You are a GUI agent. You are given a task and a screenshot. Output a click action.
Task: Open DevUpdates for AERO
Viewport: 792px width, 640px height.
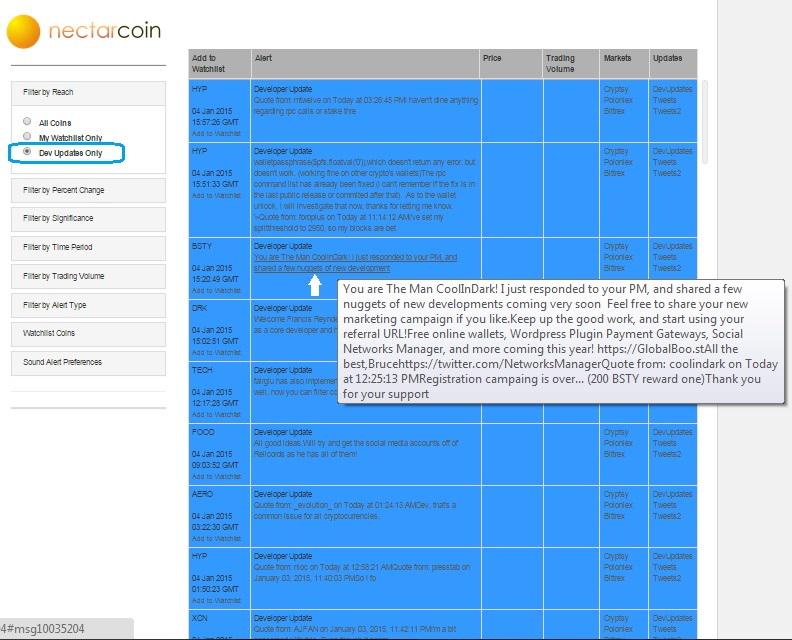(672, 495)
